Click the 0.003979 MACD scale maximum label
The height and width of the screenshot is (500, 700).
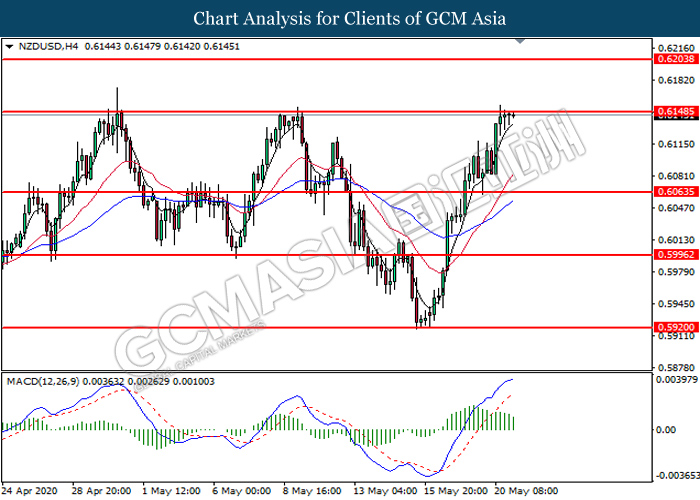pyautogui.click(x=676, y=379)
